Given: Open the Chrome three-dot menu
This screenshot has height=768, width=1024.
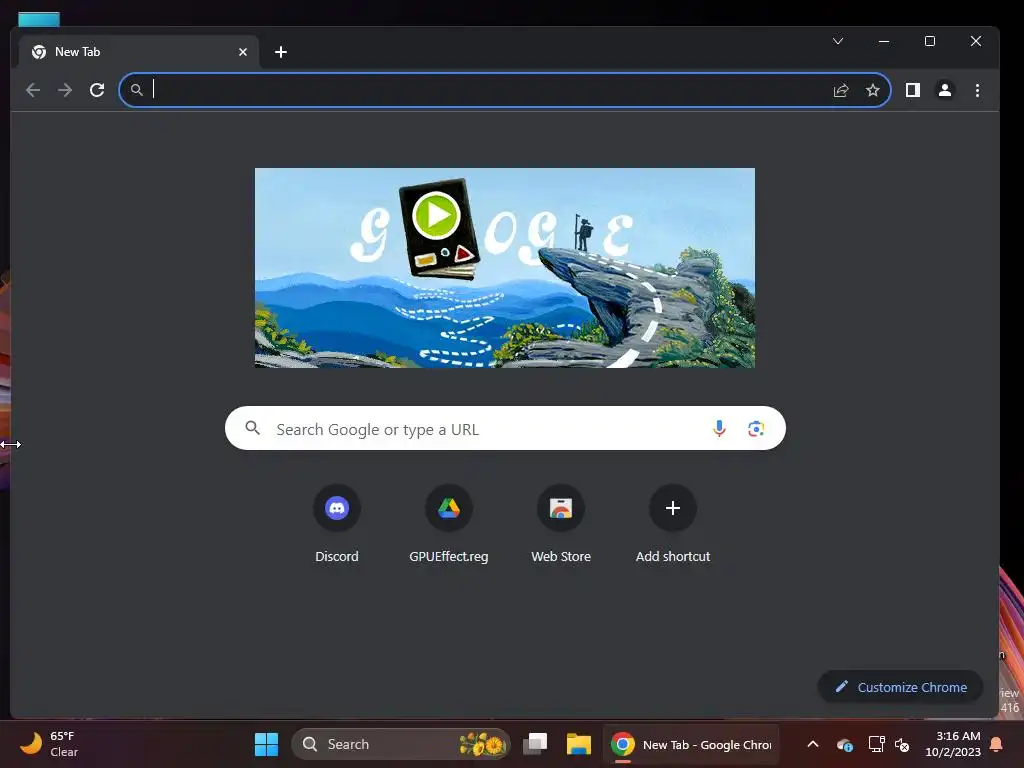Looking at the screenshot, I should pyautogui.click(x=977, y=90).
